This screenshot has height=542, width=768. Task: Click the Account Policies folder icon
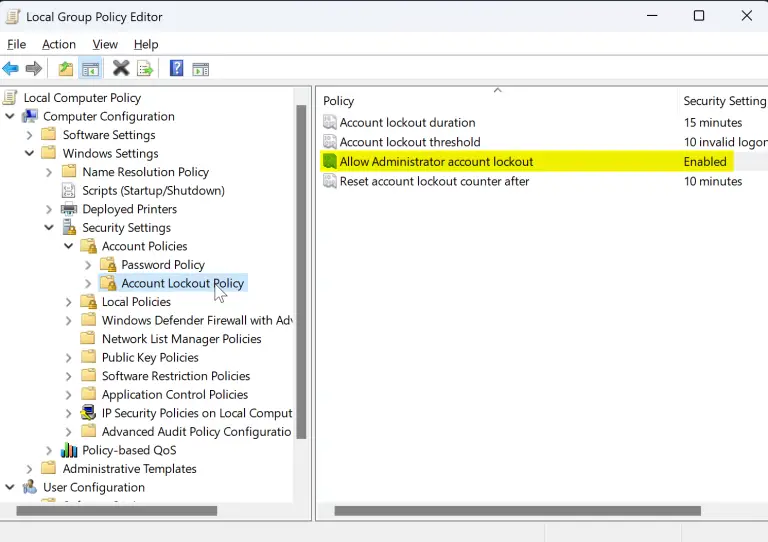[x=89, y=246]
